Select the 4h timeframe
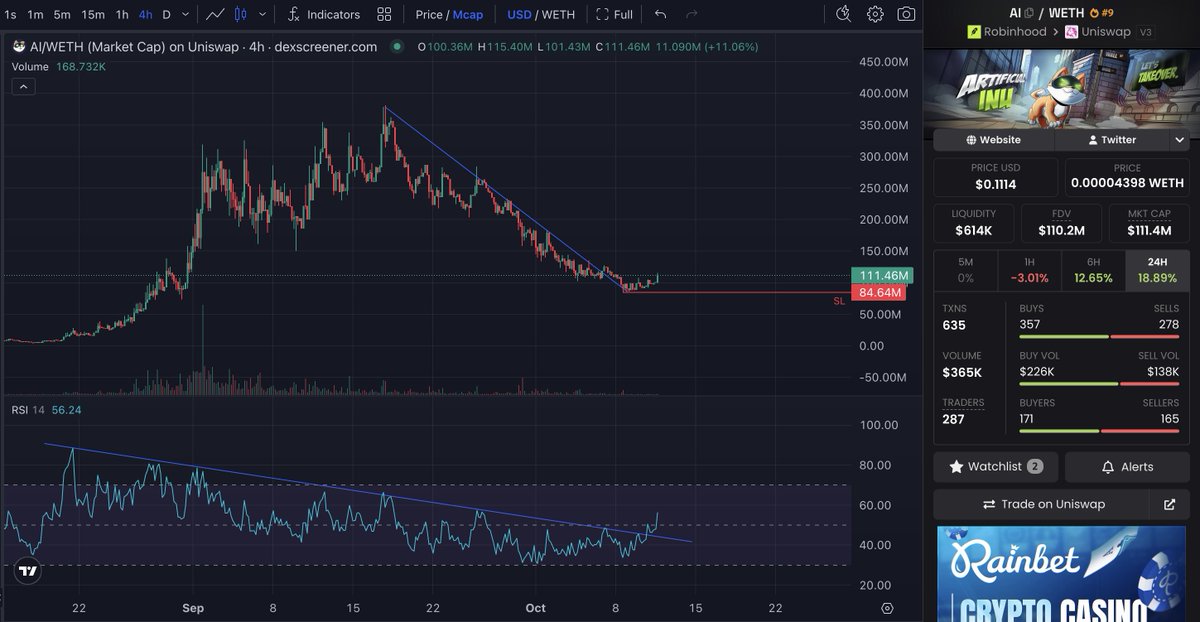 (x=146, y=15)
